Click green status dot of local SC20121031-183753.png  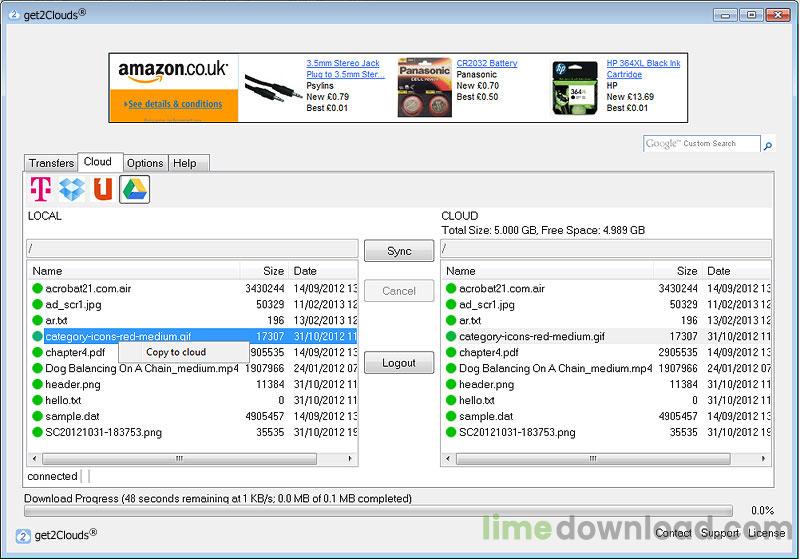point(37,432)
